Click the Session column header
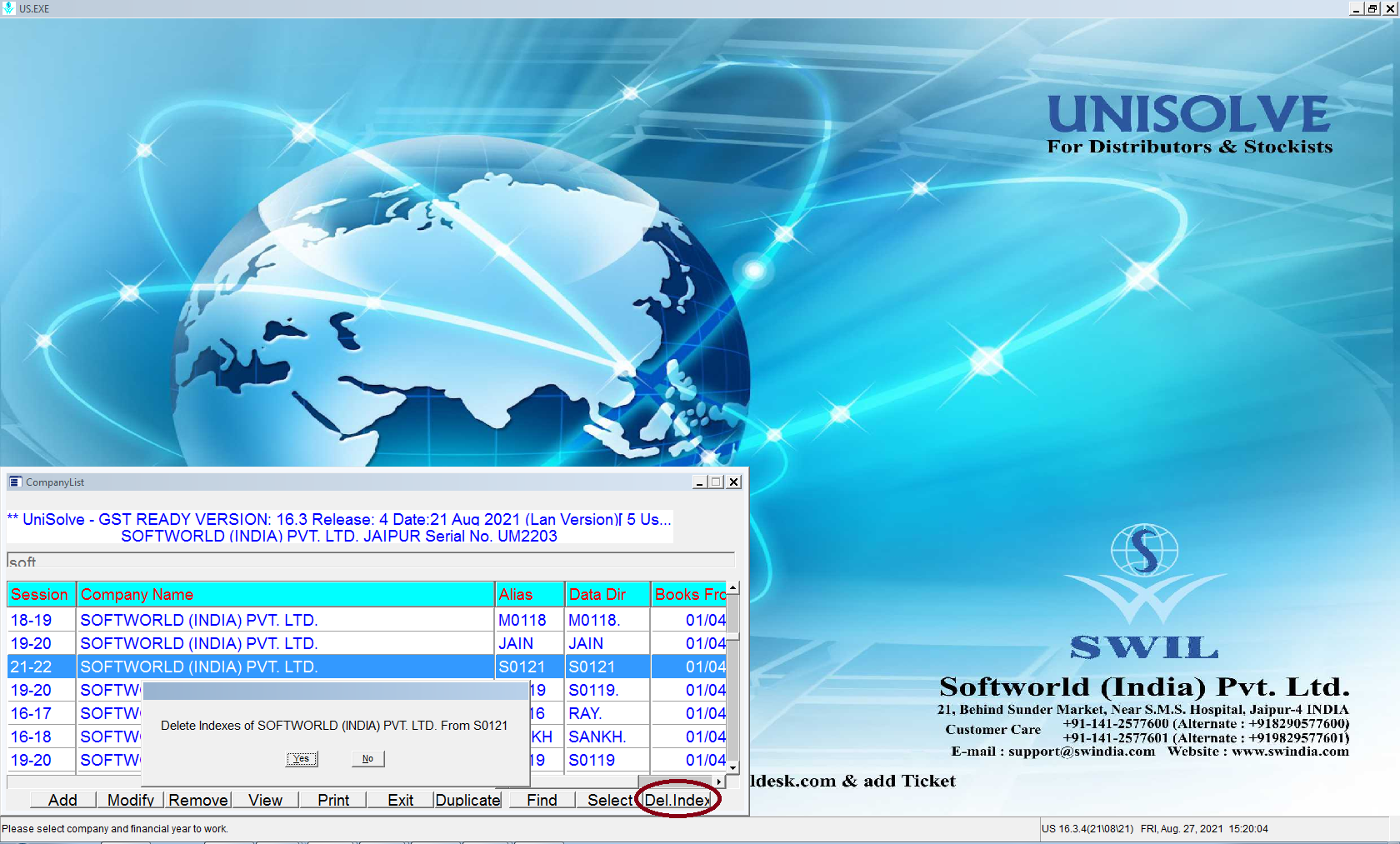 42,594
